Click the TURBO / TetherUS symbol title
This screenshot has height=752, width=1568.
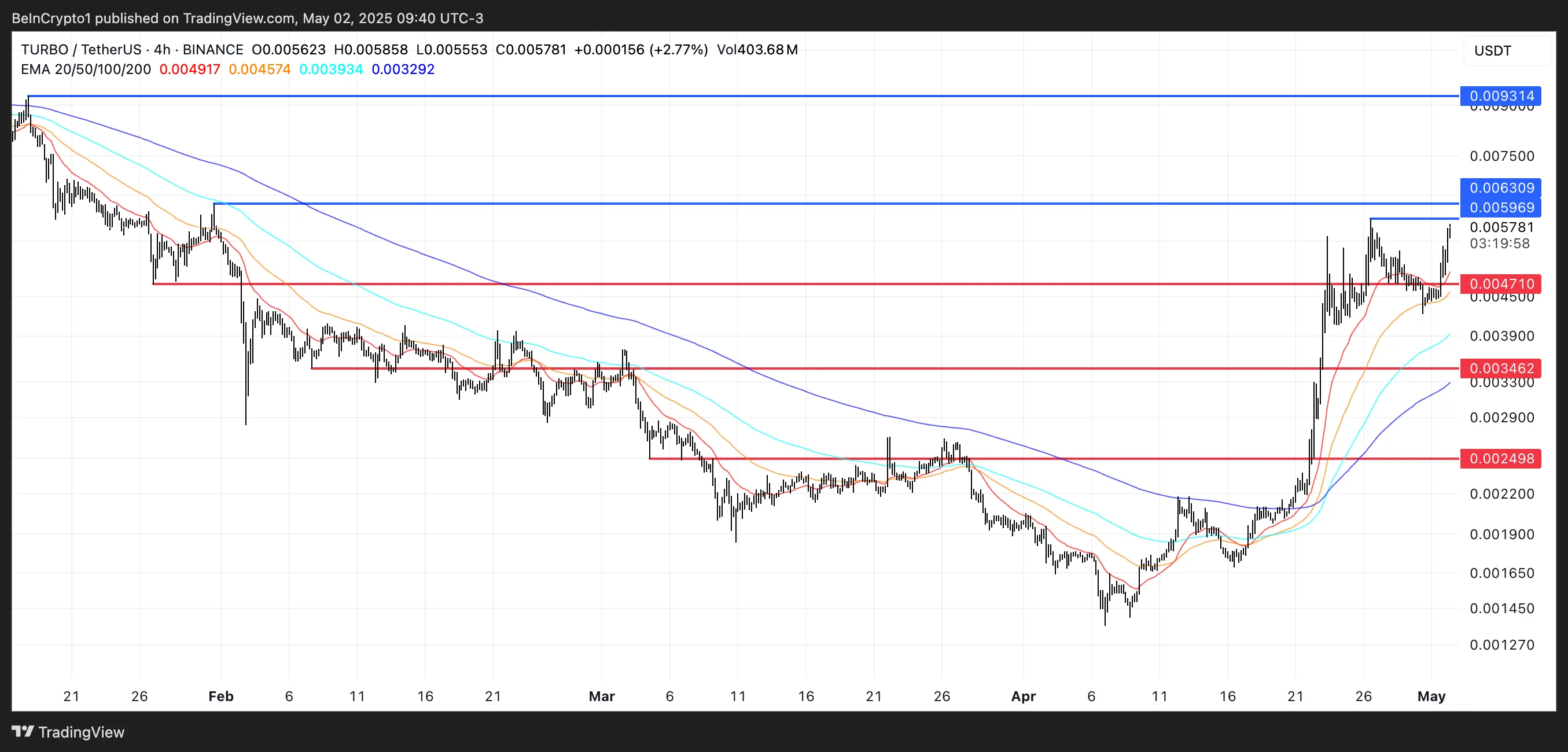[x=81, y=49]
